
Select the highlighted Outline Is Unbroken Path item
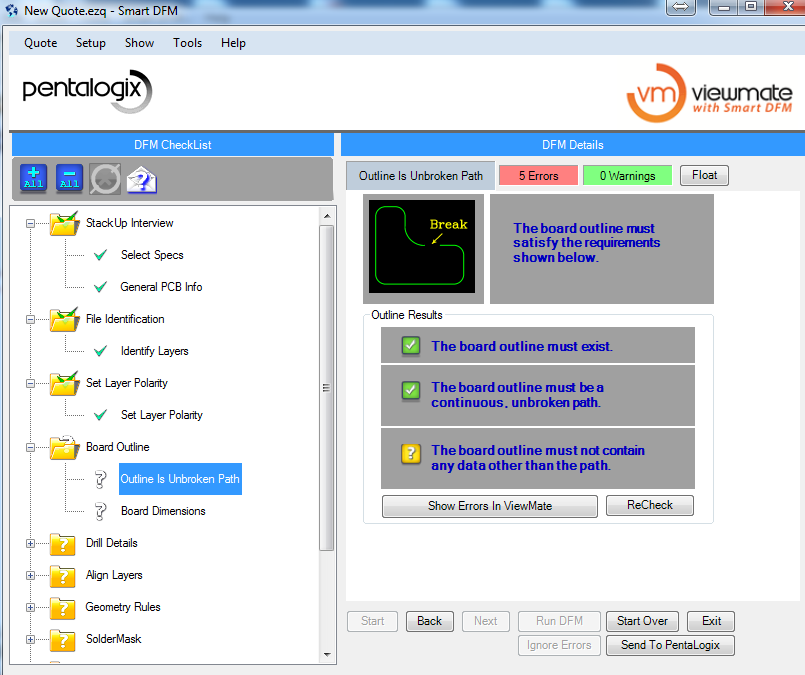click(x=180, y=479)
